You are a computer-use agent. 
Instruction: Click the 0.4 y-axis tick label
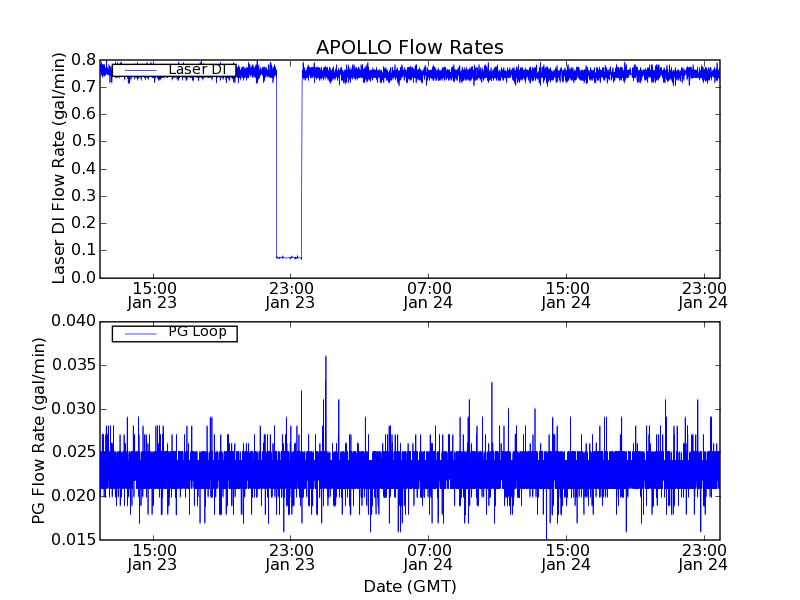point(83,168)
